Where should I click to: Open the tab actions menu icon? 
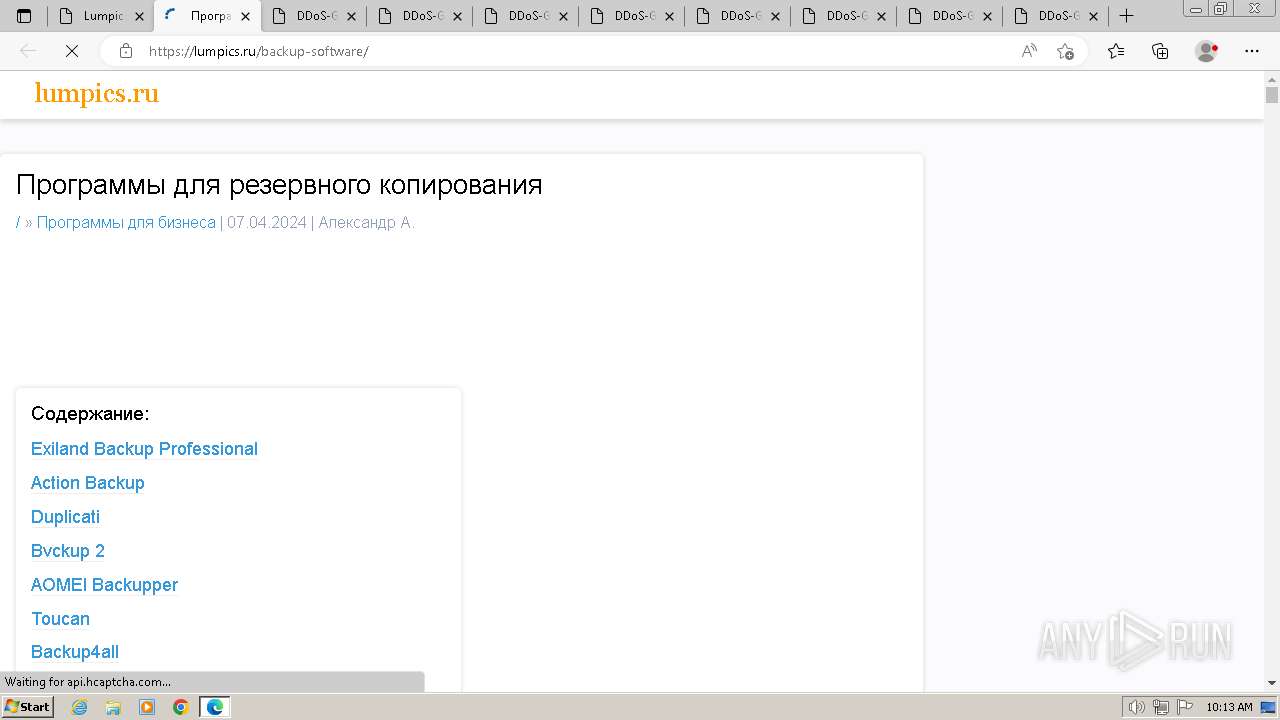click(24, 16)
